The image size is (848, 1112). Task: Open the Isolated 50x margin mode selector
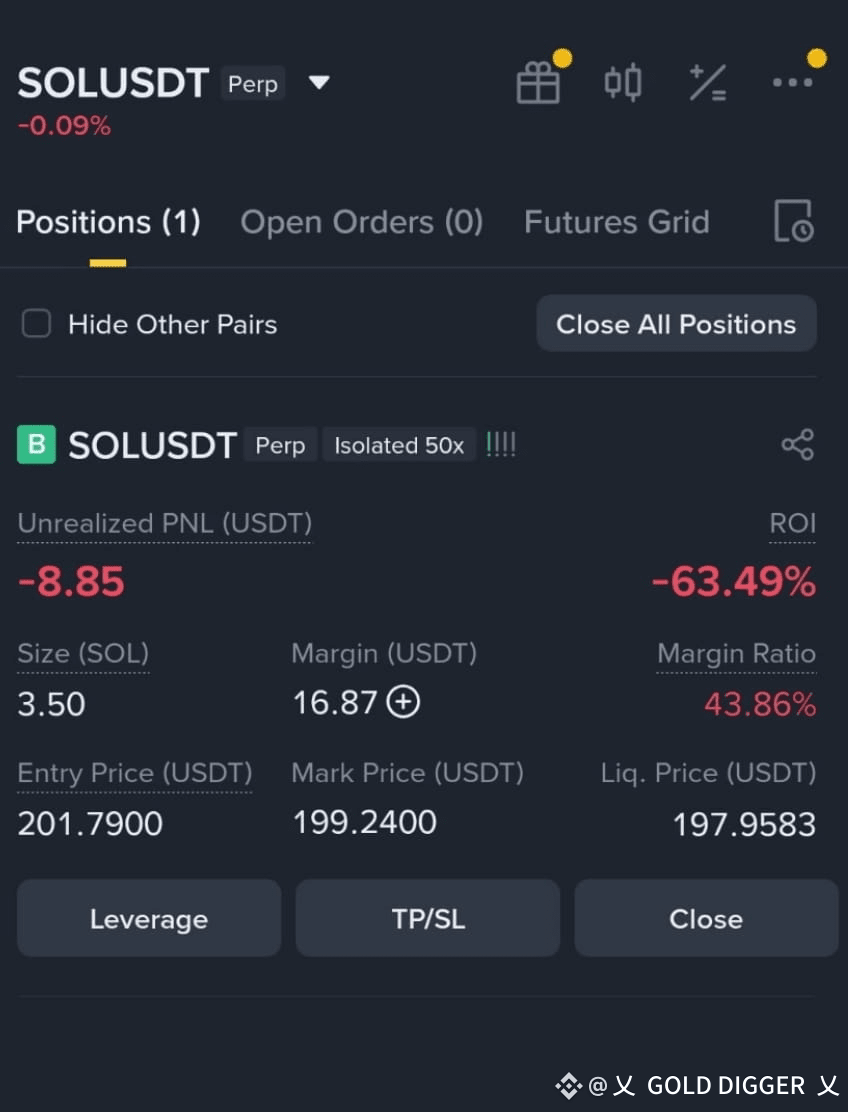click(x=399, y=445)
